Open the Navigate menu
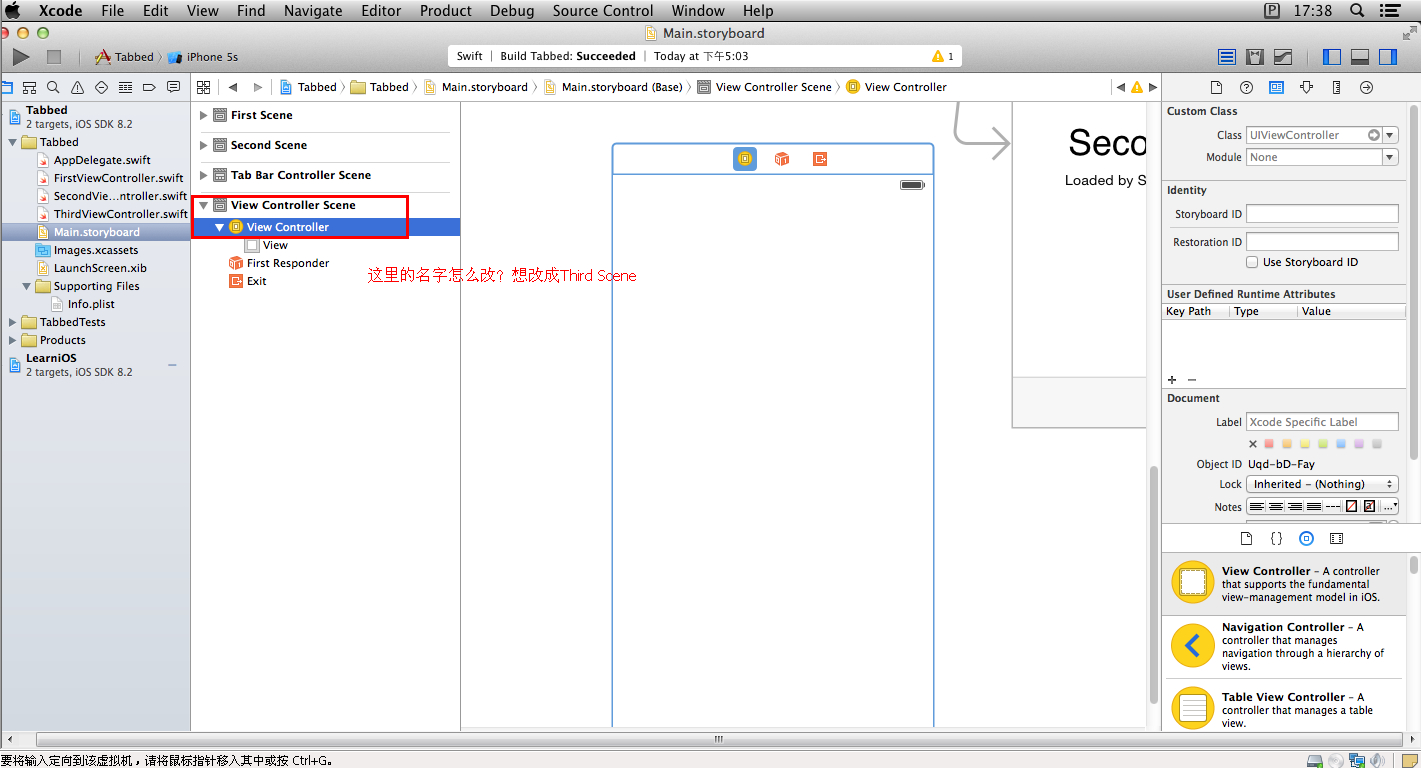Image resolution: width=1421 pixels, height=768 pixels. pos(313,11)
